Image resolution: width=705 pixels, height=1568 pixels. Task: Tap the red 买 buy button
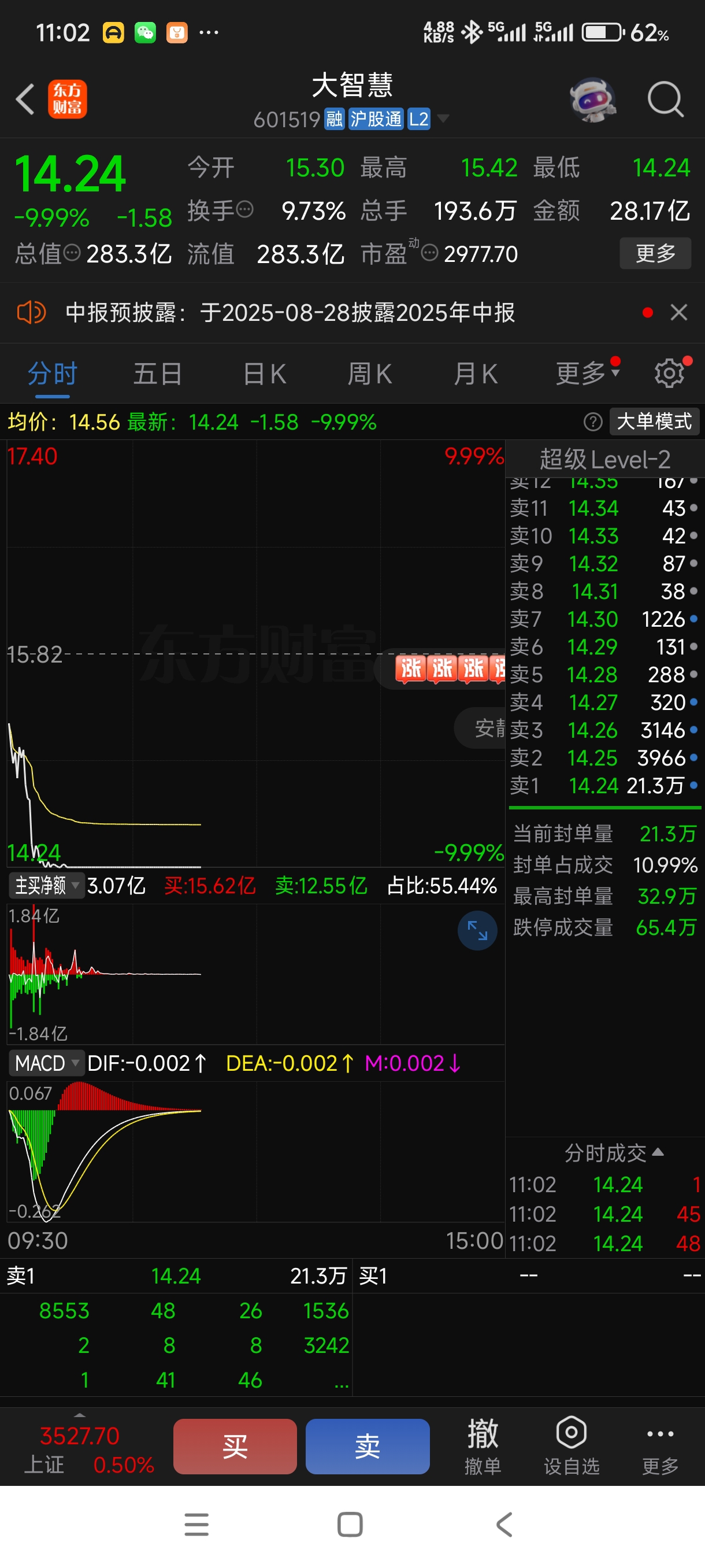click(235, 1446)
